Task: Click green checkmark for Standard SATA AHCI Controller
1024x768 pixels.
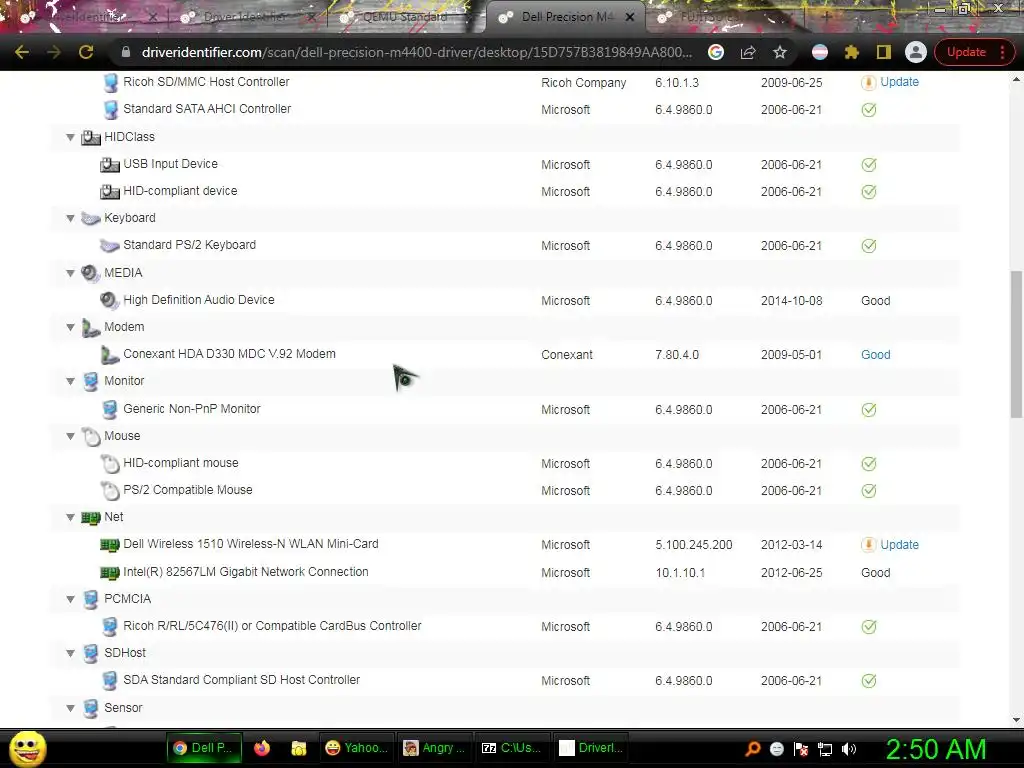Action: 869,110
